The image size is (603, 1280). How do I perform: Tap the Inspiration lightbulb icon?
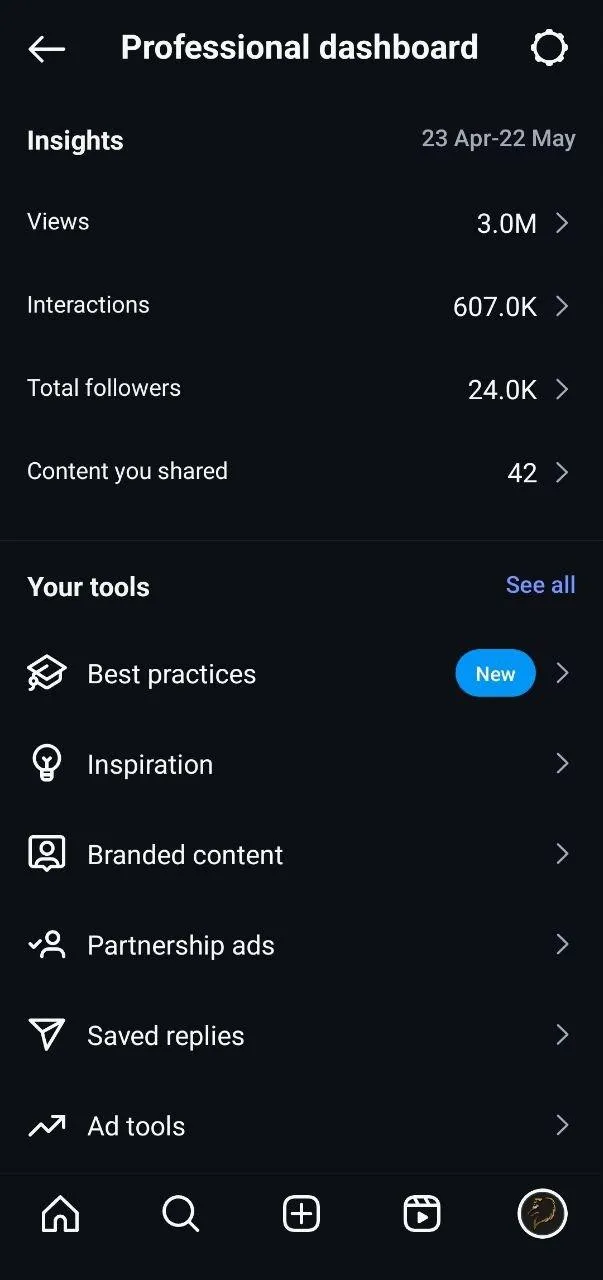coord(47,764)
